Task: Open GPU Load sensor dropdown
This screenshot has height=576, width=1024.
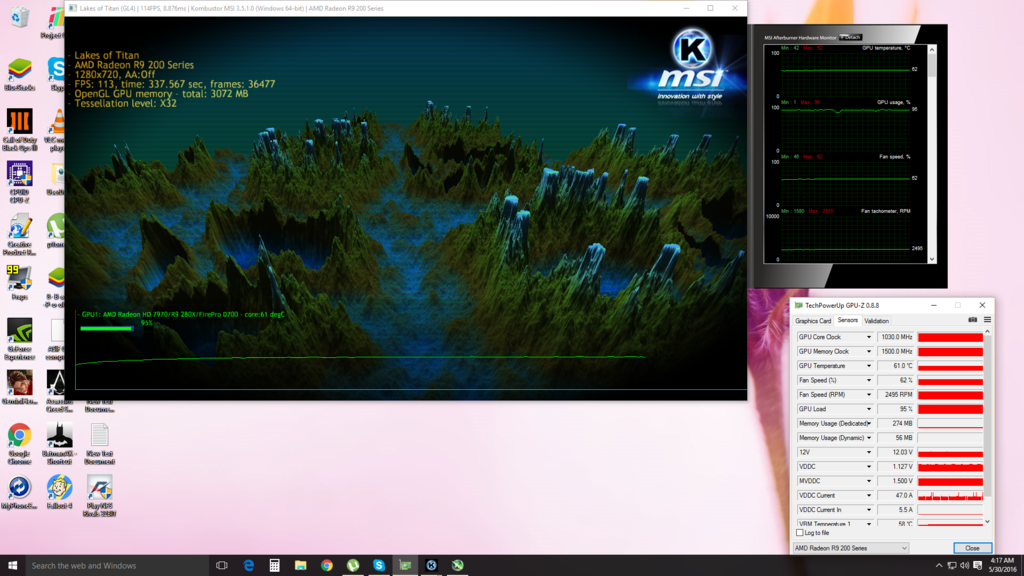Action: tap(869, 409)
